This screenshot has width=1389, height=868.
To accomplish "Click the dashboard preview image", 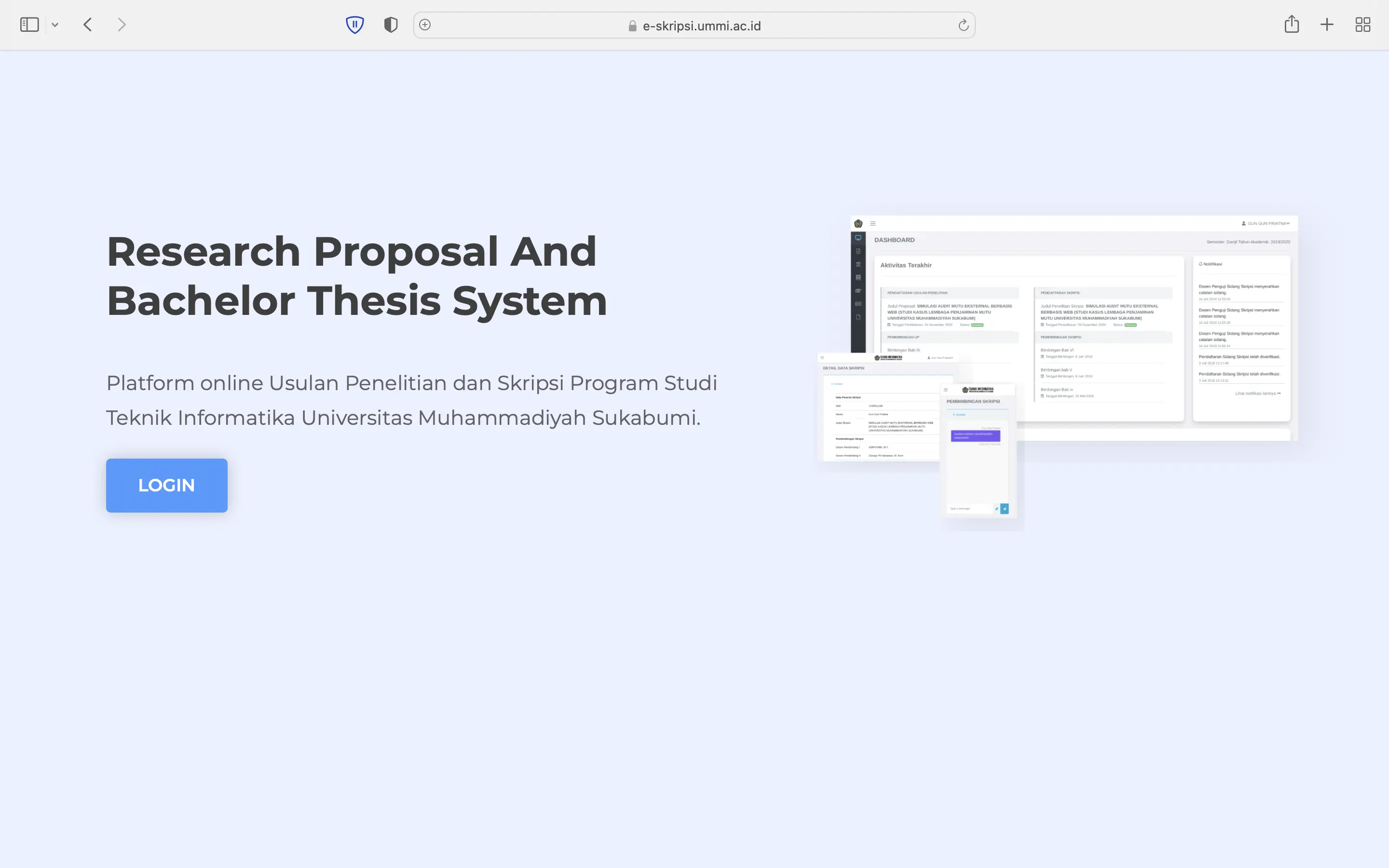I will 1074,328.
